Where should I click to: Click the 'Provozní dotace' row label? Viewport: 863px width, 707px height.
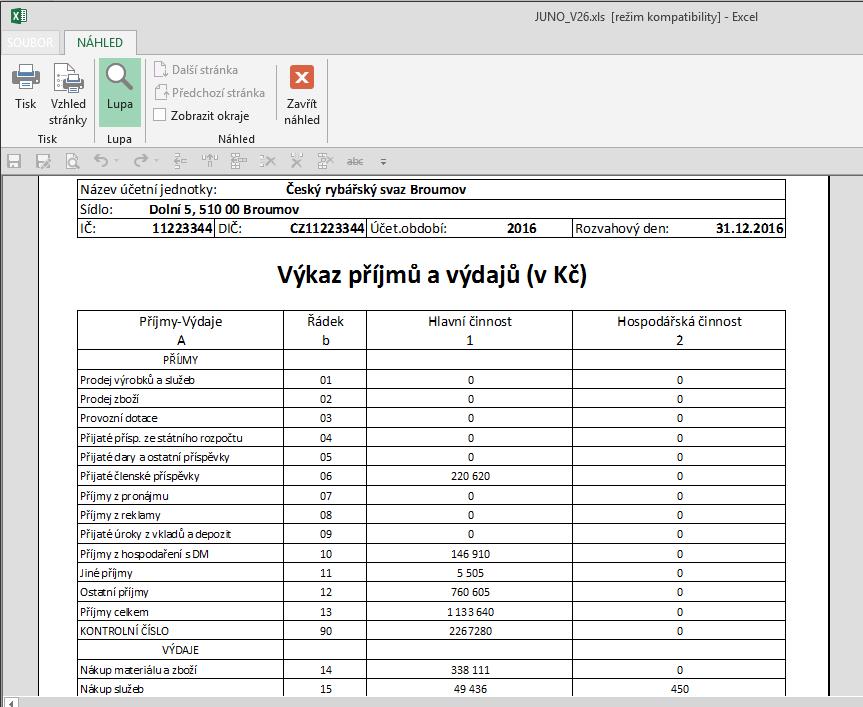[x=119, y=418]
